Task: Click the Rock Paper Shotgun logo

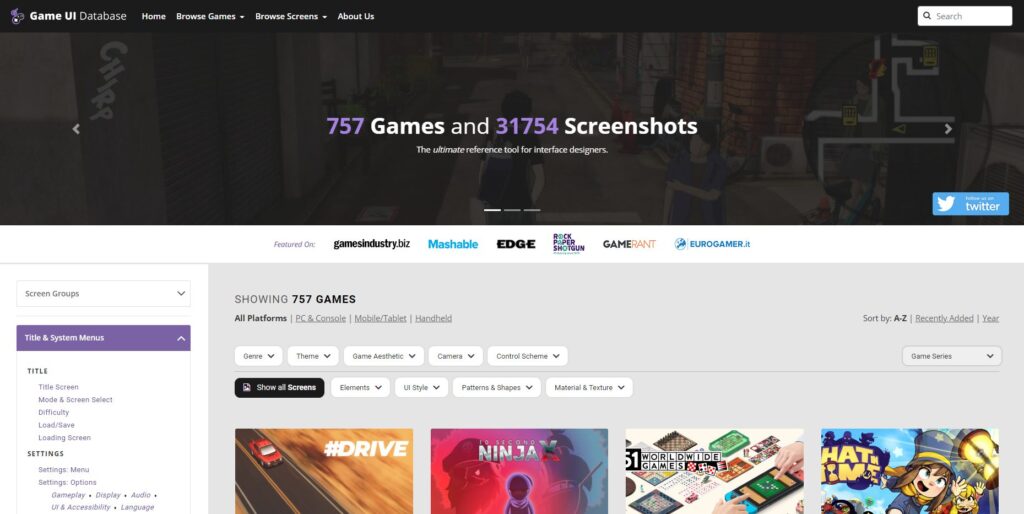Action: point(568,244)
